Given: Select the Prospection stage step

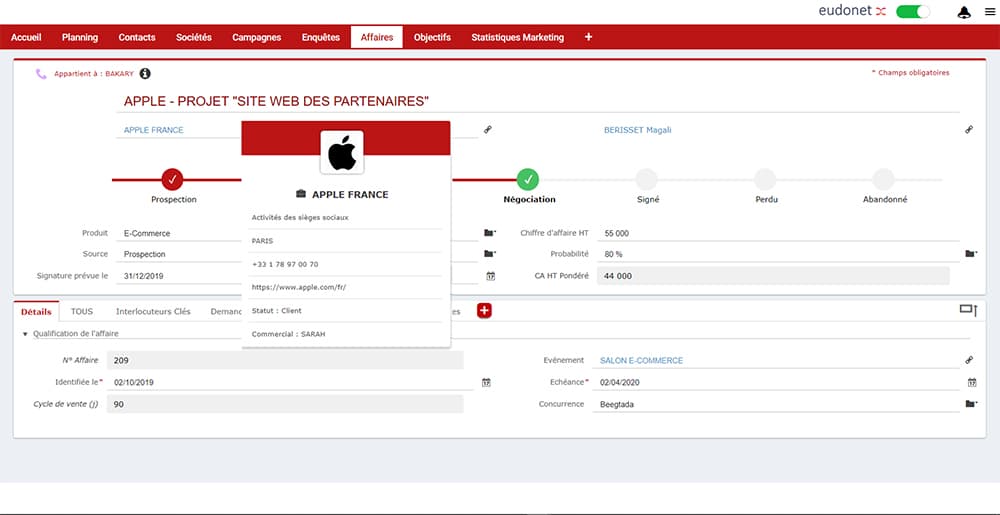Looking at the screenshot, I should [x=173, y=180].
